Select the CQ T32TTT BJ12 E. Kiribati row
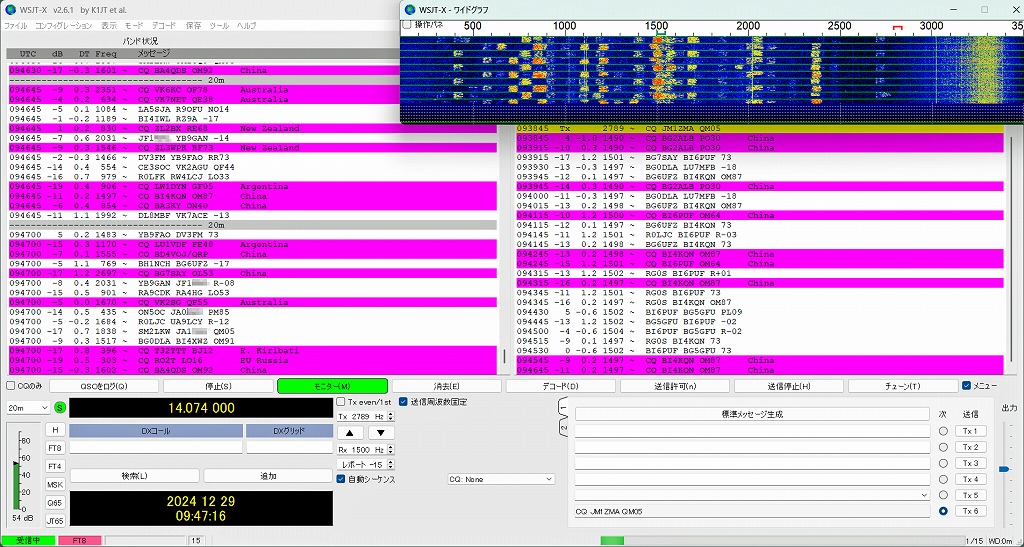The height and width of the screenshot is (547, 1024). 253,351
